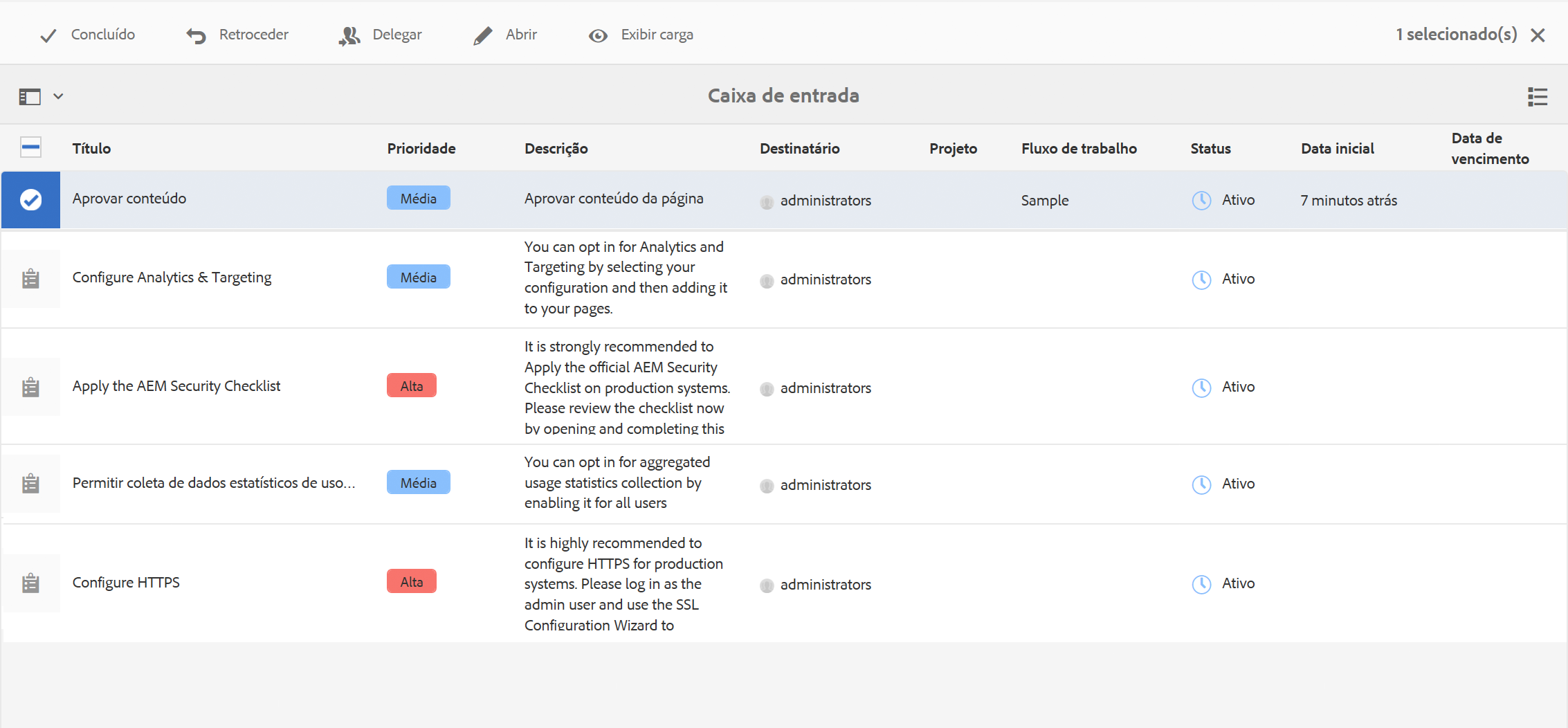
Task: Deselect the Aprovar conteúdo checkbox
Action: coord(30,200)
